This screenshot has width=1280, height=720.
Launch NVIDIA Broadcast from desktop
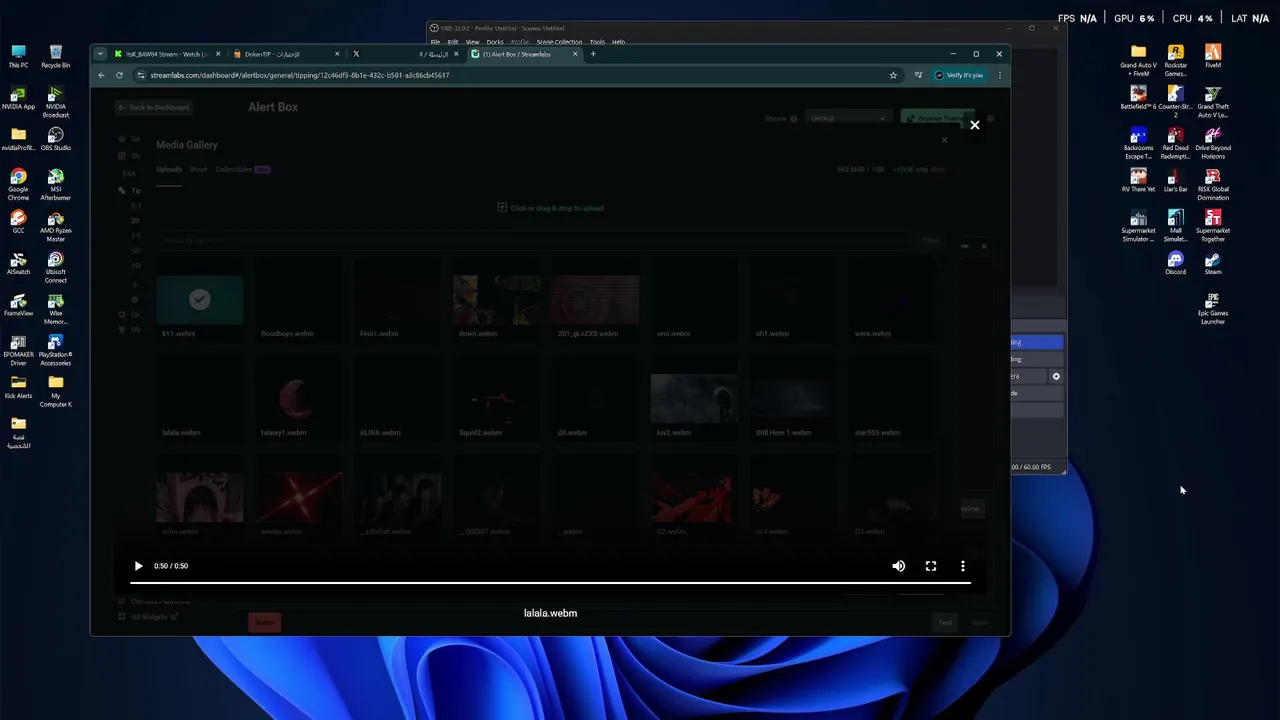56,102
